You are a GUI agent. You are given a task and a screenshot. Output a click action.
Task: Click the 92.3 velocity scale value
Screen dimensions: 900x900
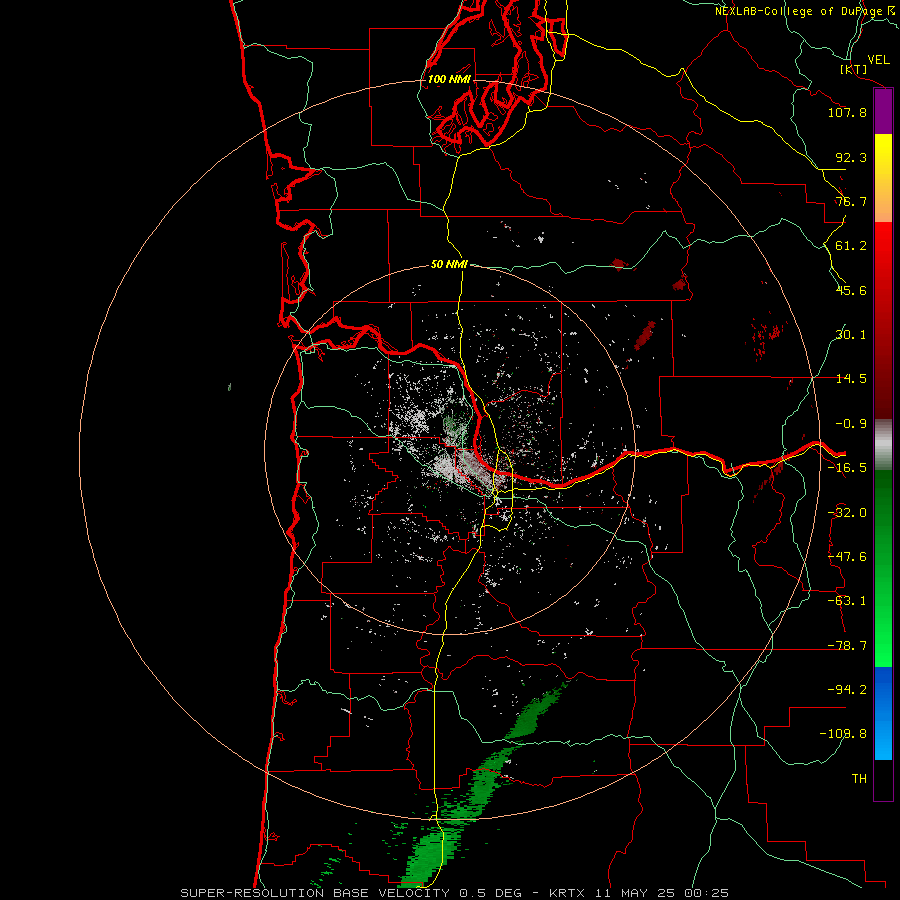(x=851, y=157)
